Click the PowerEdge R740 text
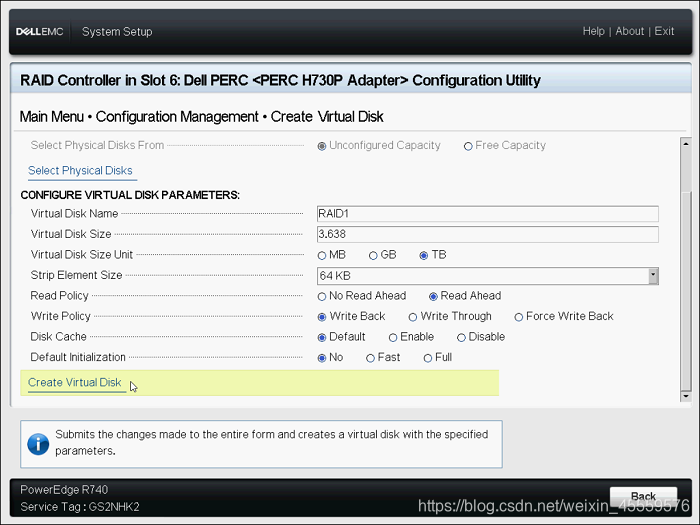 (64, 490)
